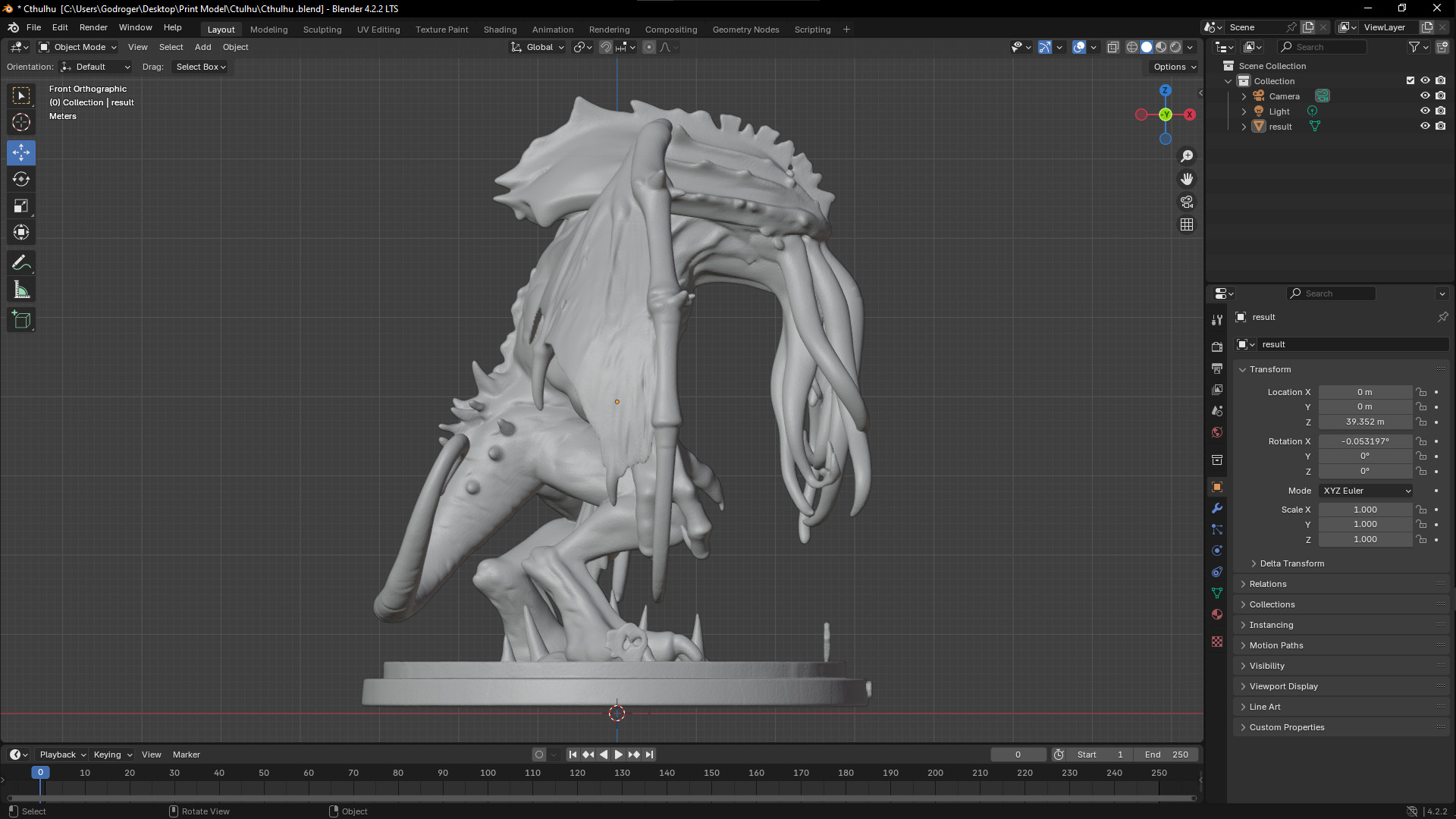Toggle camera view icon in viewport
This screenshot has height=819, width=1456.
click(x=1187, y=202)
